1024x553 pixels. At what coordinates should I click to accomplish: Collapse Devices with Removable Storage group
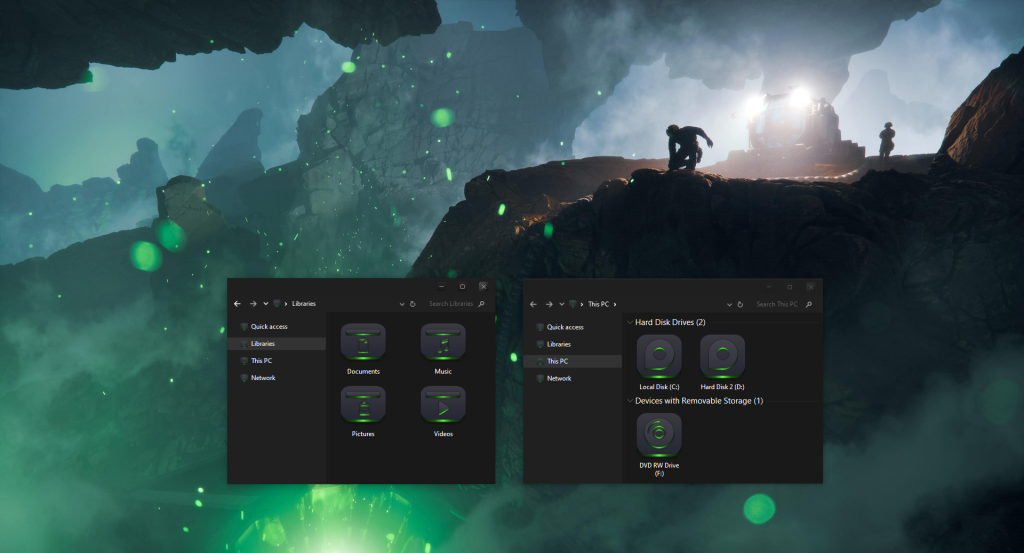tap(629, 401)
